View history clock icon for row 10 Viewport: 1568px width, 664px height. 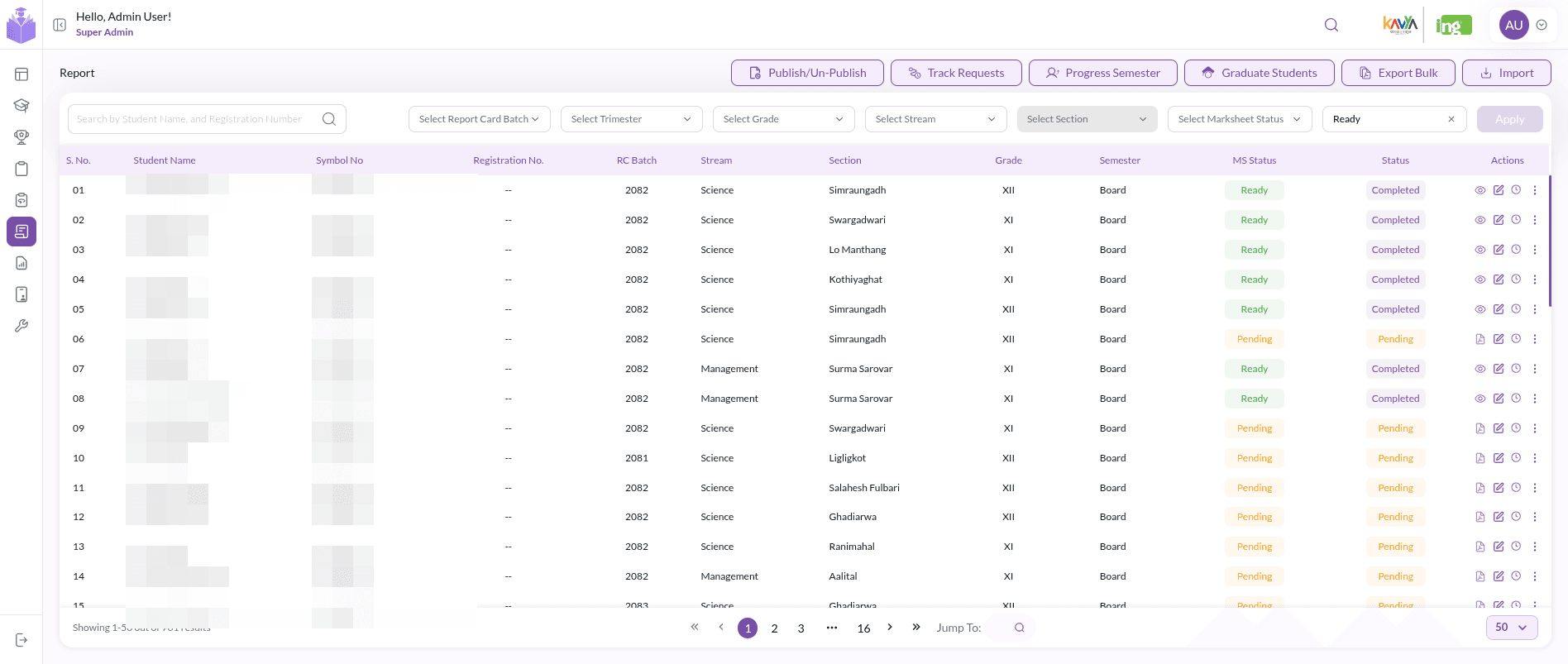click(1516, 458)
